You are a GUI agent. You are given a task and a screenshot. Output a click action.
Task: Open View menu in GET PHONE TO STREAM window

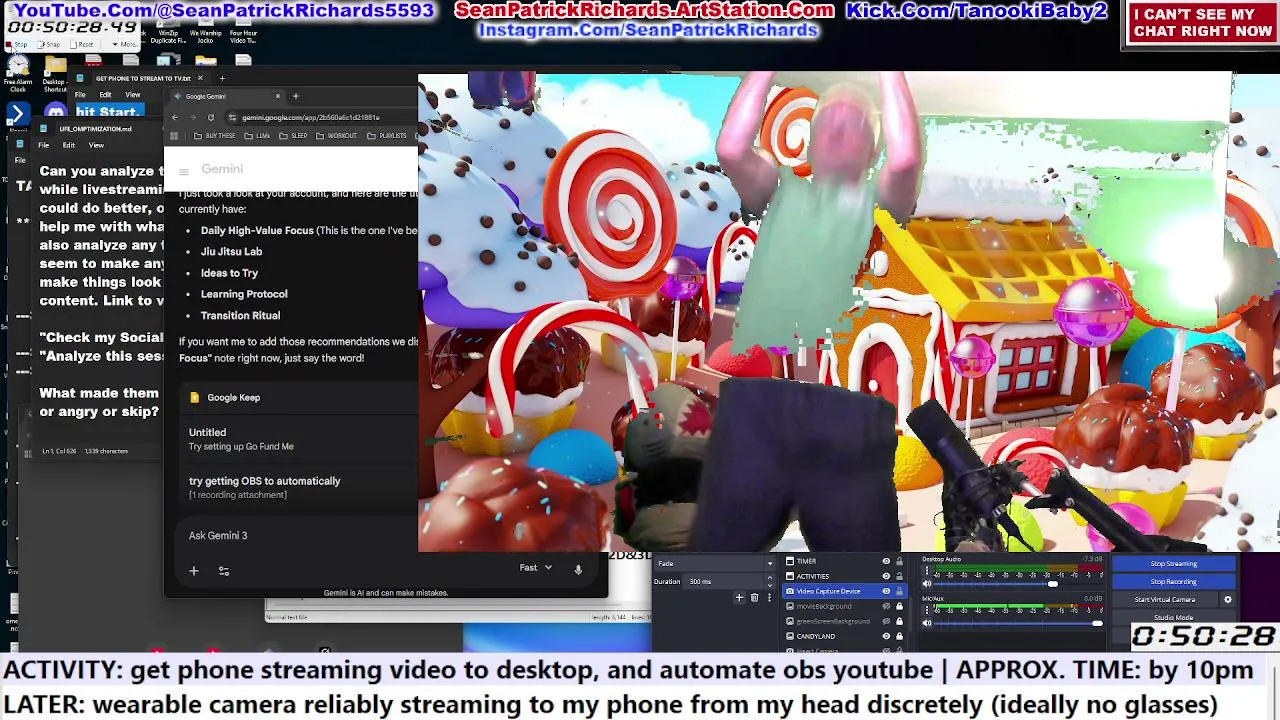133,94
